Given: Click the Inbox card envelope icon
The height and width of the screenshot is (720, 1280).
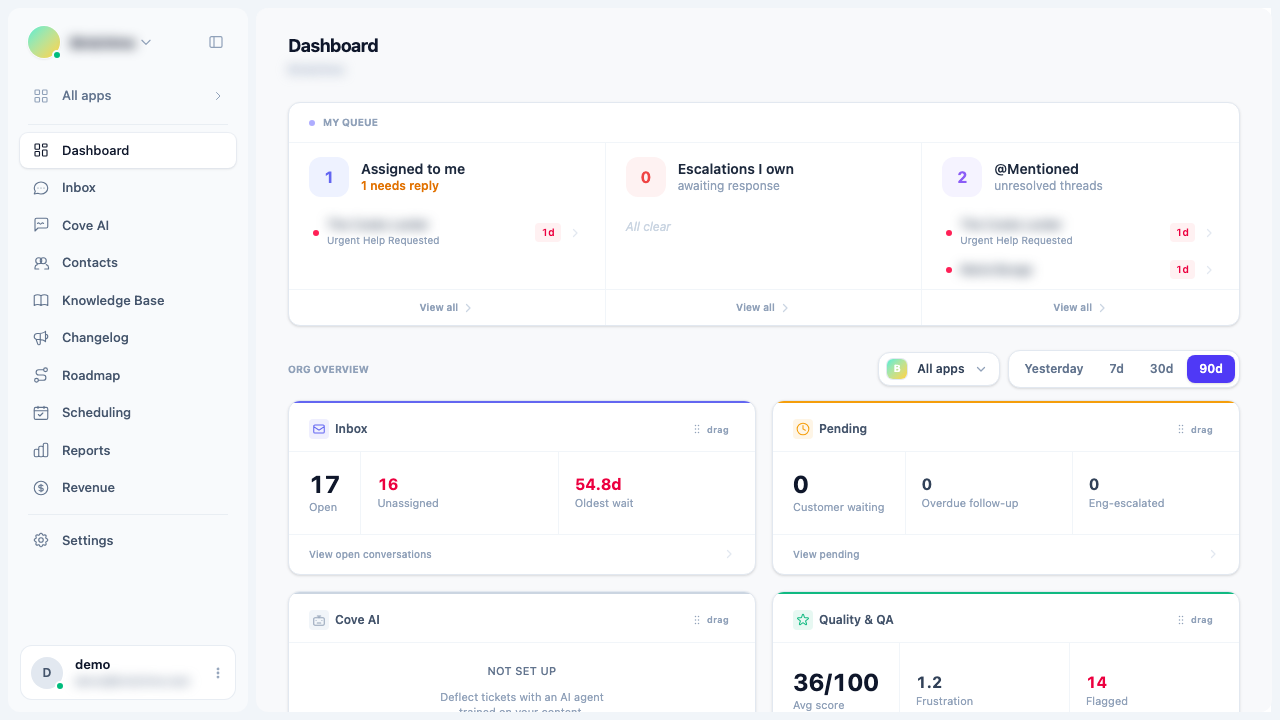Looking at the screenshot, I should click(319, 429).
